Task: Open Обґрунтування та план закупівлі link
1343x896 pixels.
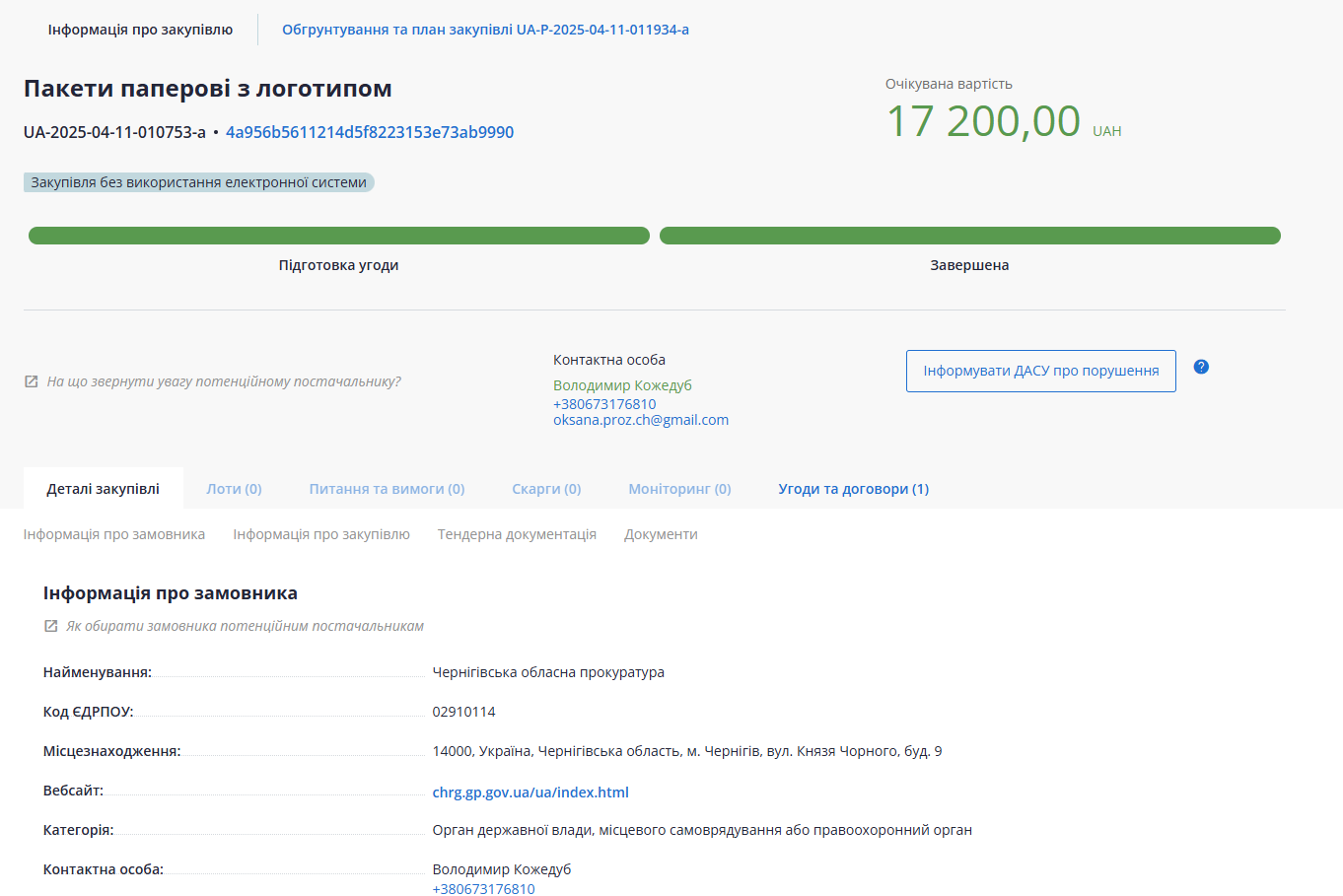Action: coord(485,30)
